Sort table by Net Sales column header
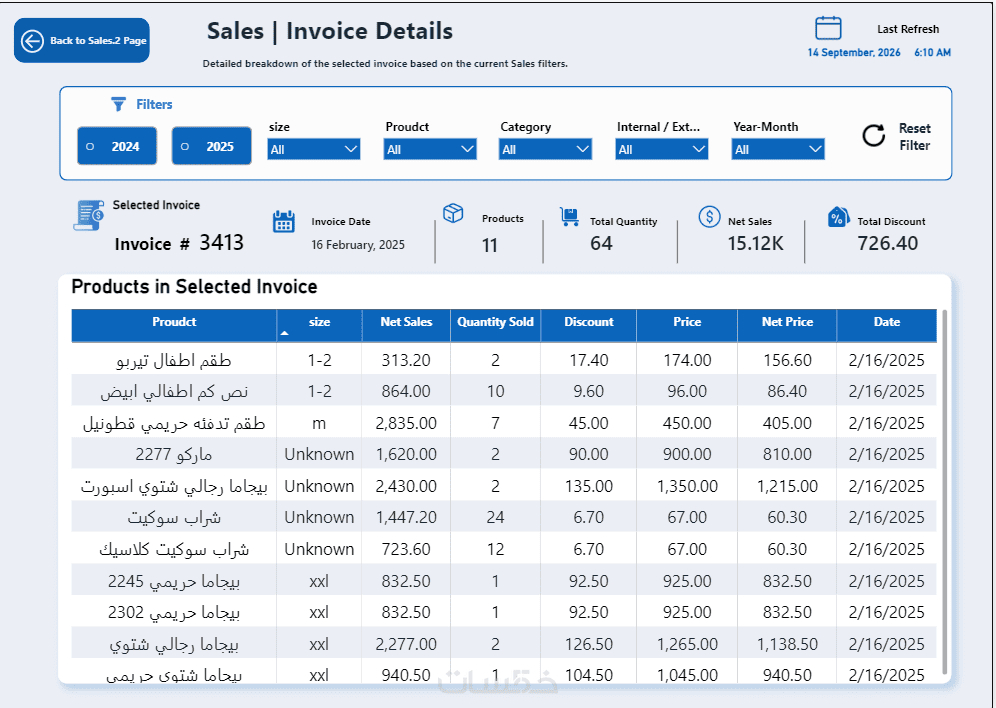Viewport: 996px width, 708px height. pyautogui.click(x=406, y=322)
